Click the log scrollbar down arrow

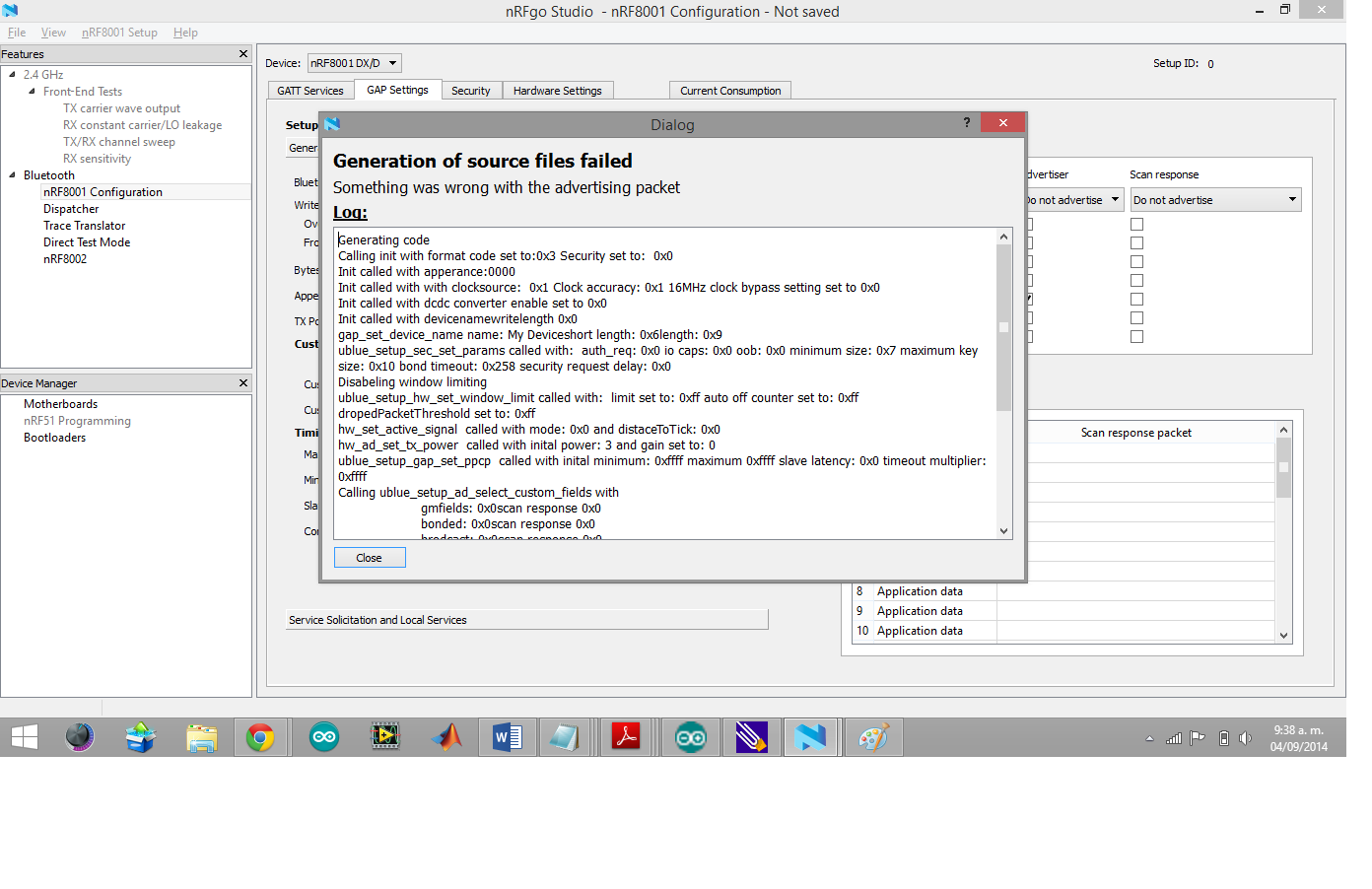[1003, 531]
